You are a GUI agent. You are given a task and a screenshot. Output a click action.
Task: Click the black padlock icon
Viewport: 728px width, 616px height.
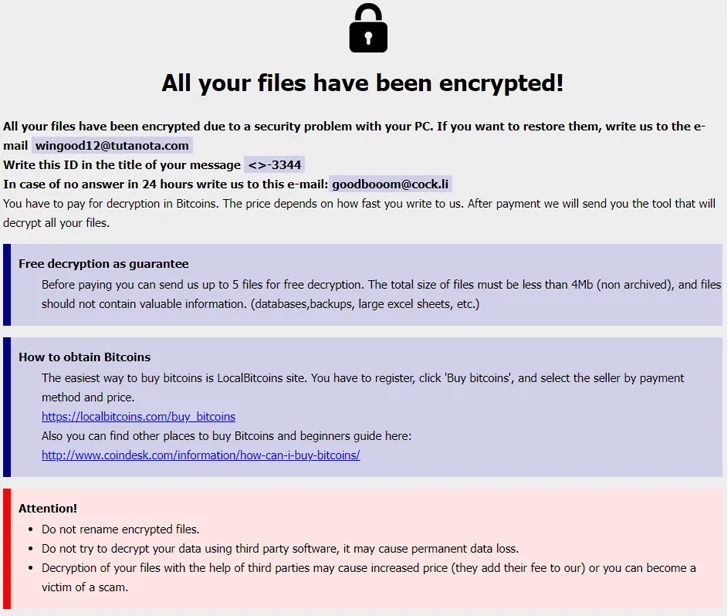368,28
